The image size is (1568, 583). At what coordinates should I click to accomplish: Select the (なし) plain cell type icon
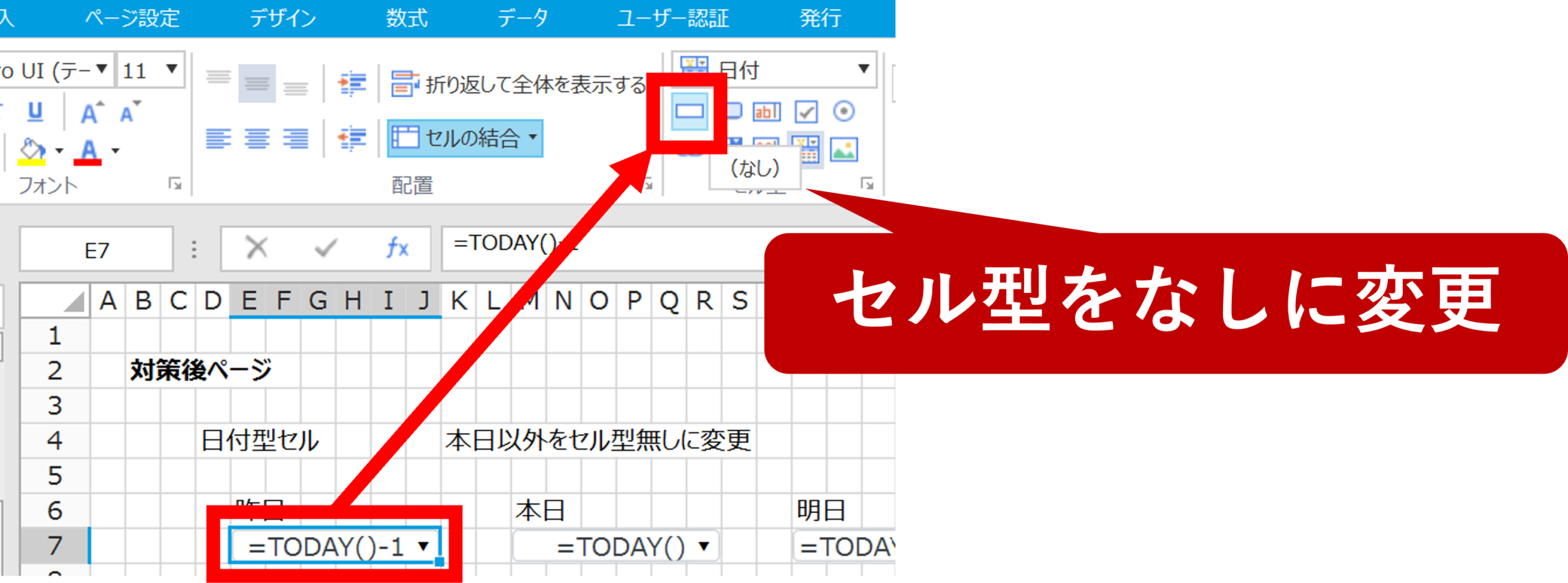coord(689,111)
